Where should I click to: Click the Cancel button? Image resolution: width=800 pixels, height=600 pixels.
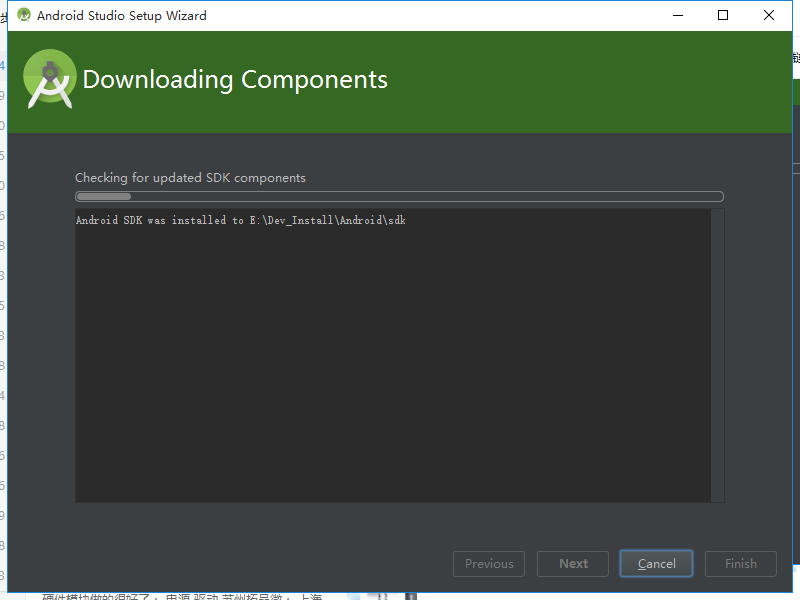(x=656, y=564)
